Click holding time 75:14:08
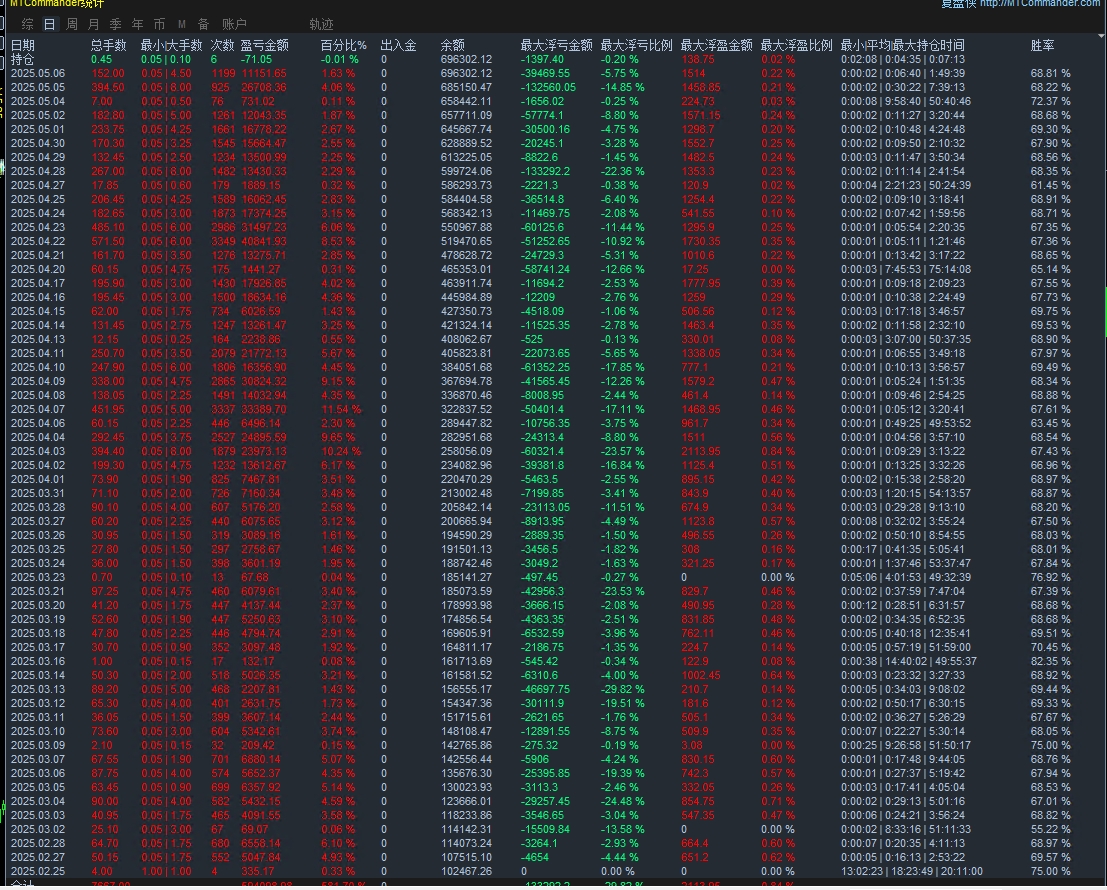The height and width of the screenshot is (890, 1107). pos(950,270)
